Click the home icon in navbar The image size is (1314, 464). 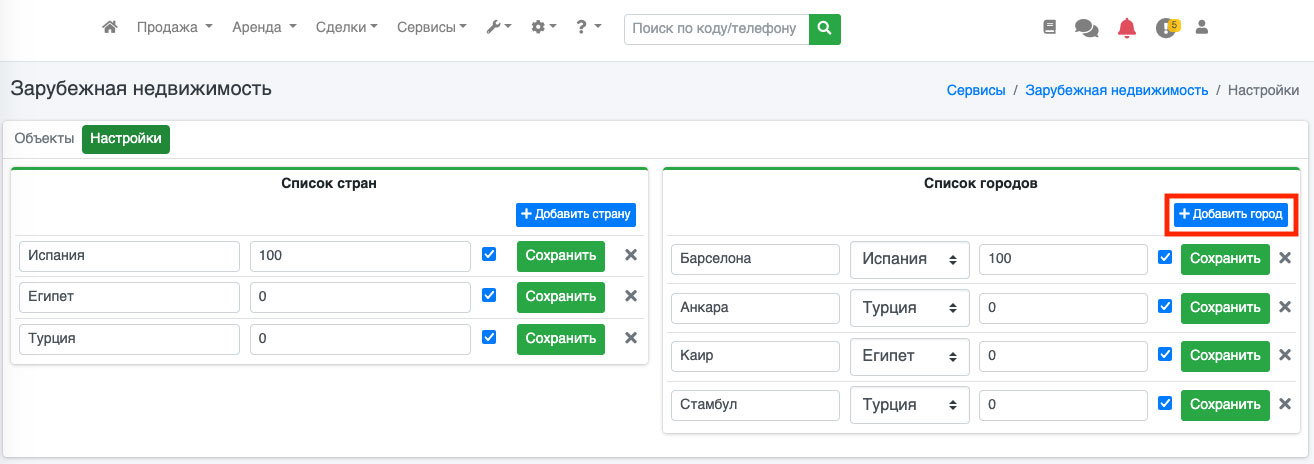point(110,28)
